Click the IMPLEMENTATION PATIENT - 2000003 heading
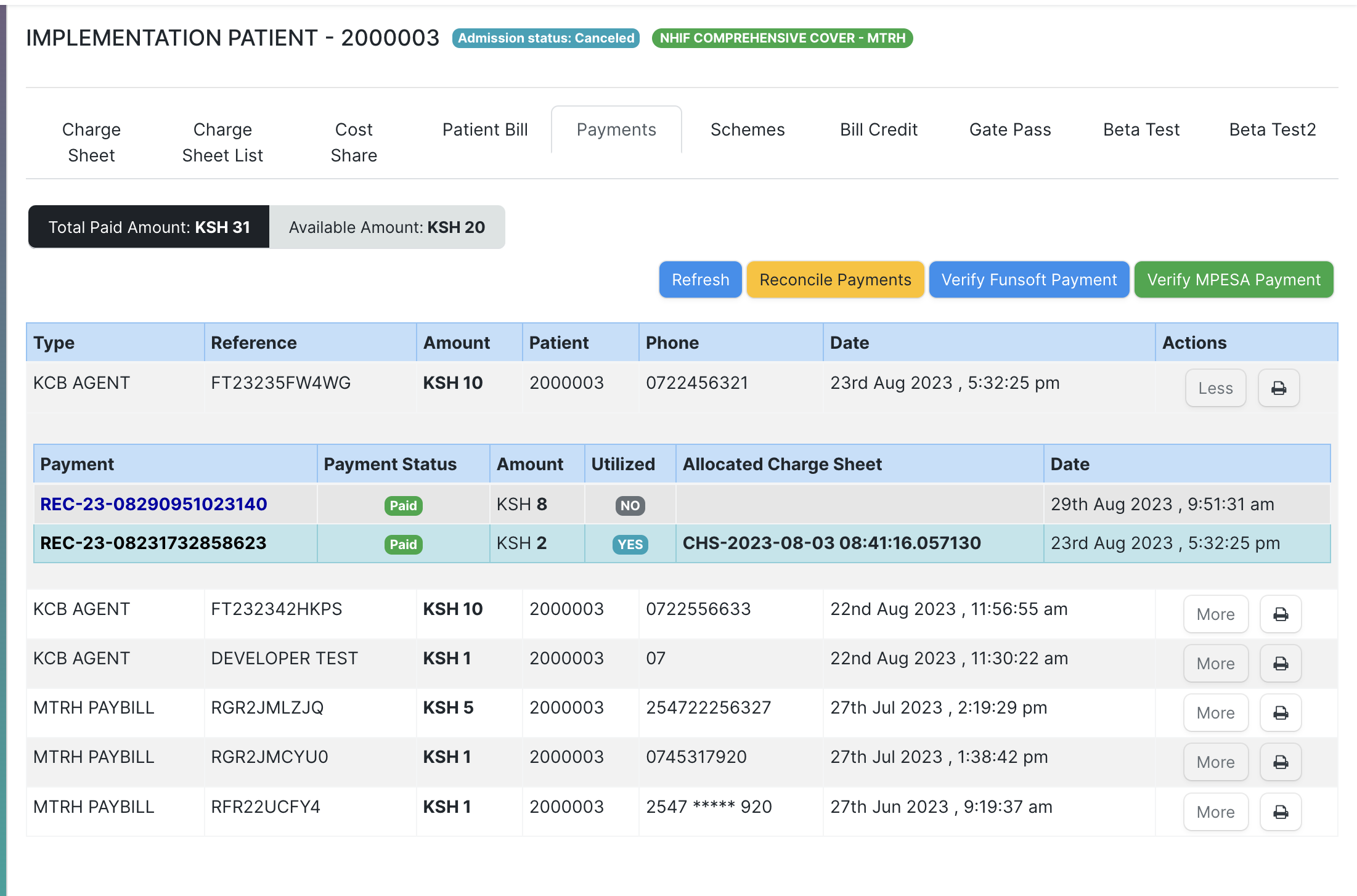 tap(232, 38)
